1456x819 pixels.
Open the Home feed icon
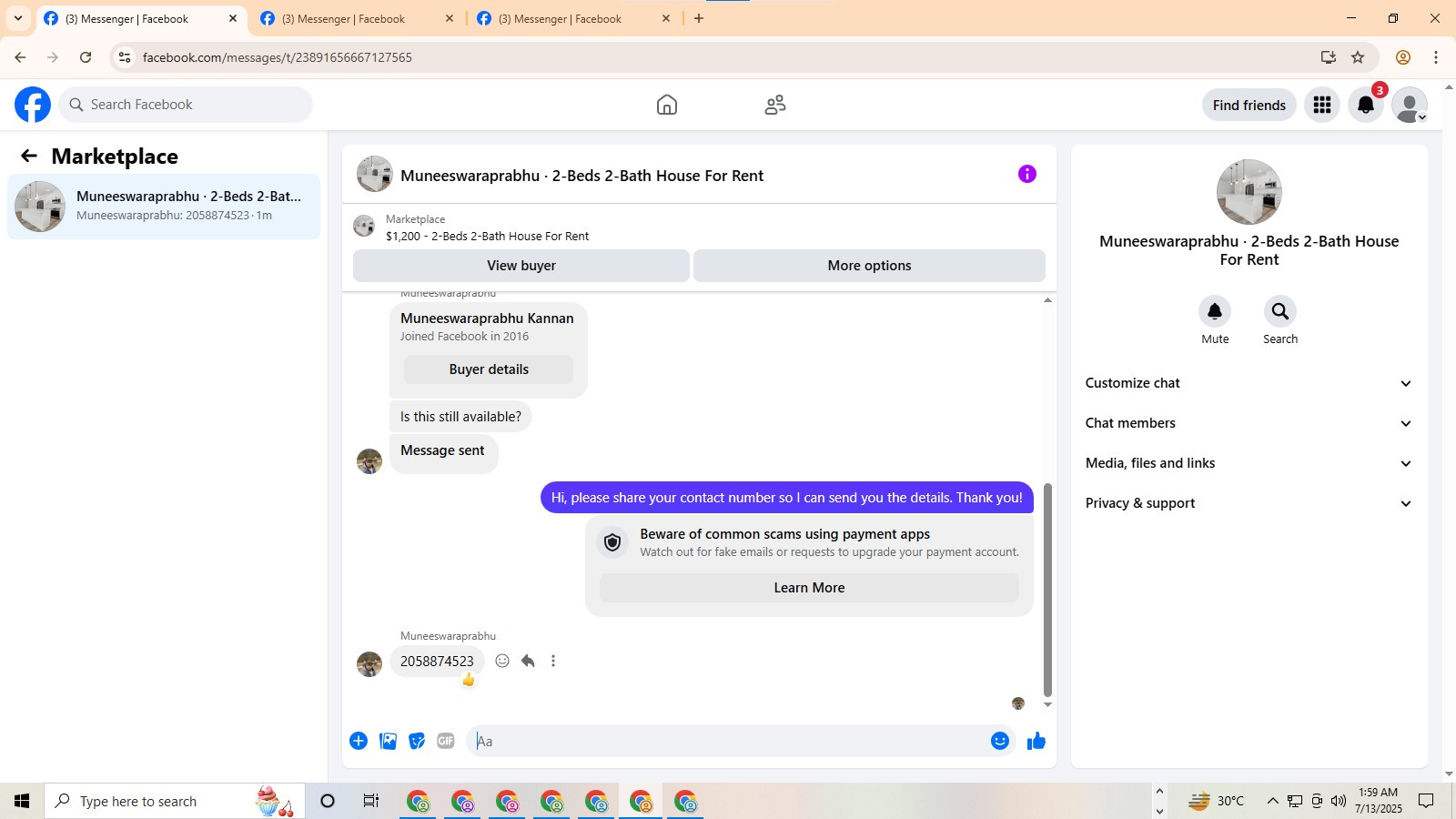tap(667, 105)
